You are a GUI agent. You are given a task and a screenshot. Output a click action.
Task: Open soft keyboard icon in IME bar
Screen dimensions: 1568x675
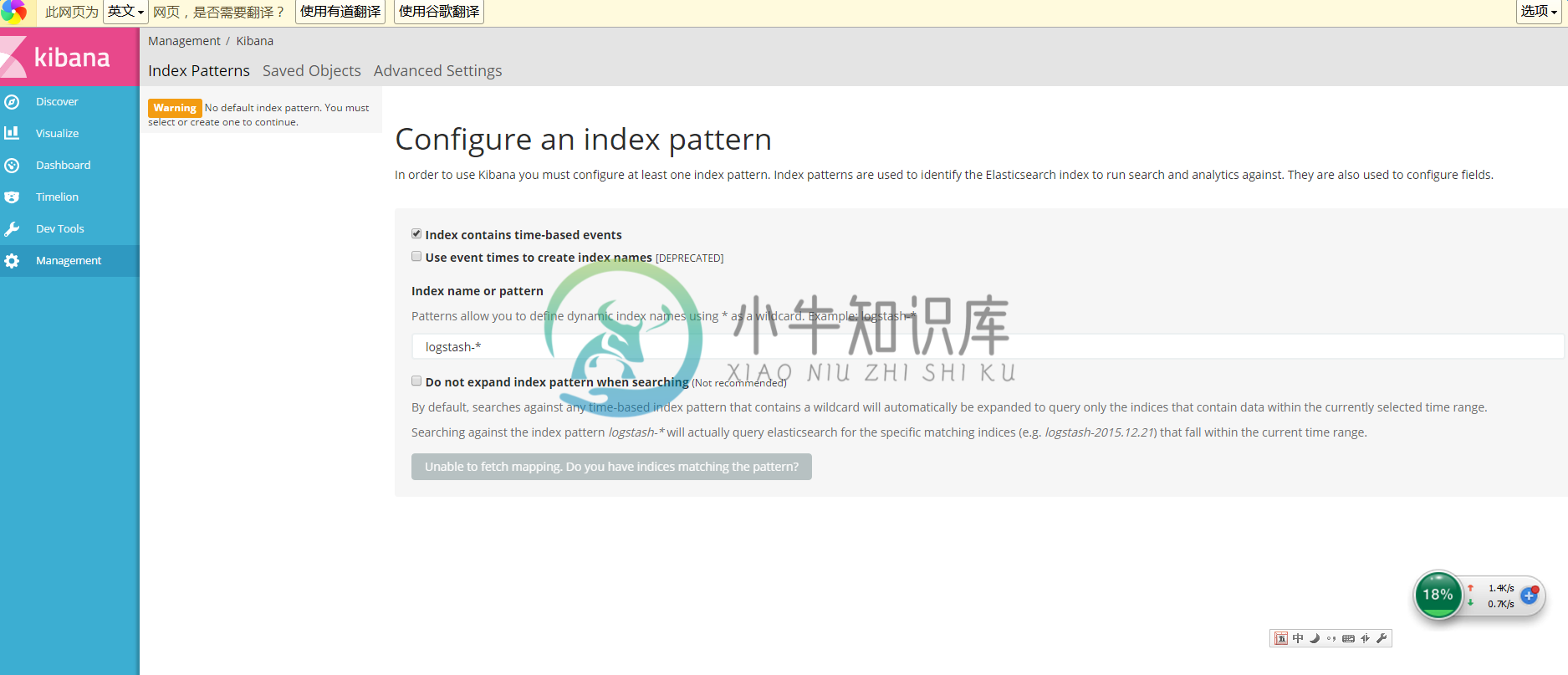pyautogui.click(x=1348, y=638)
